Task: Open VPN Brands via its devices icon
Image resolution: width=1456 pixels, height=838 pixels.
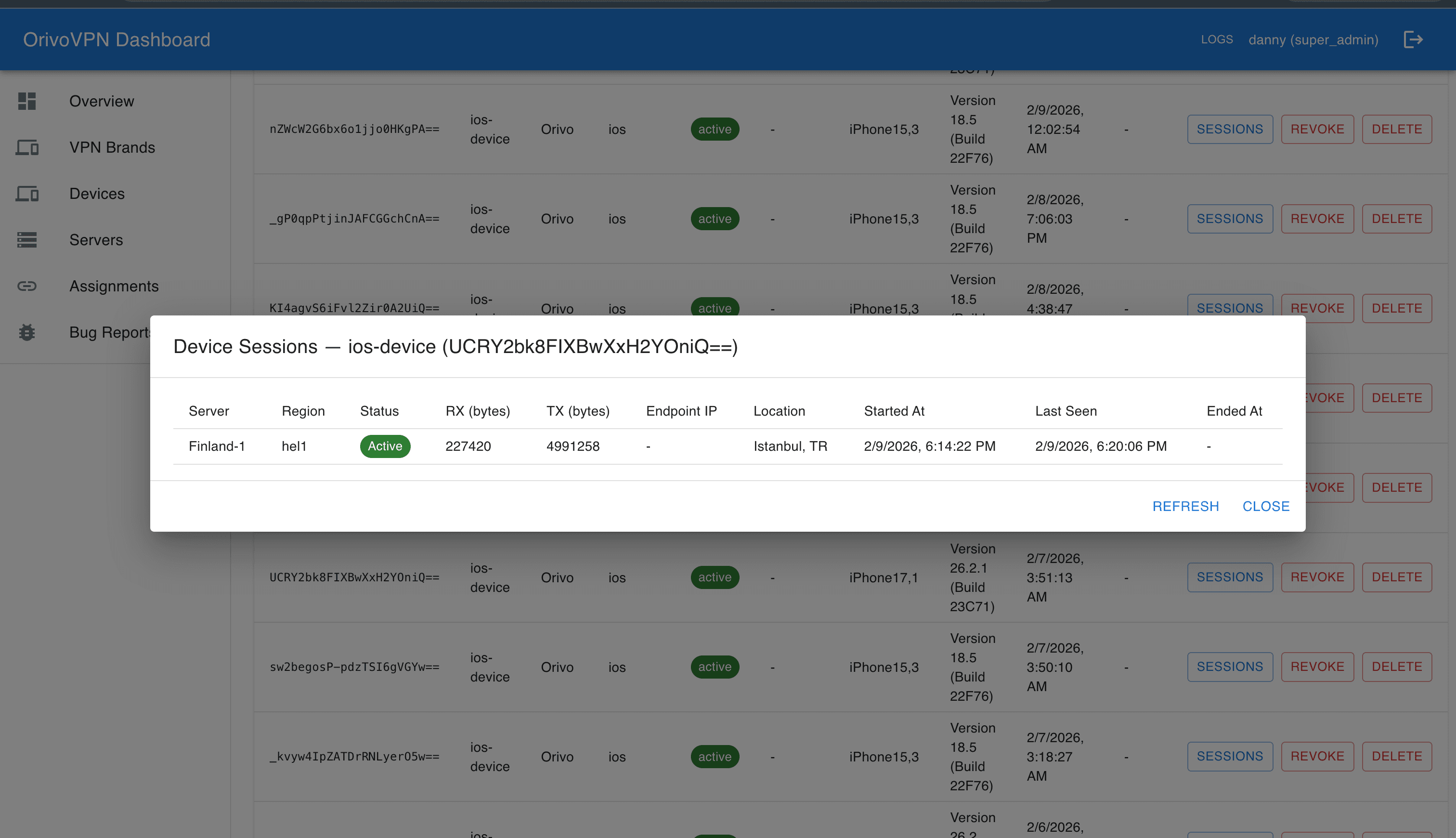Action: click(26, 148)
